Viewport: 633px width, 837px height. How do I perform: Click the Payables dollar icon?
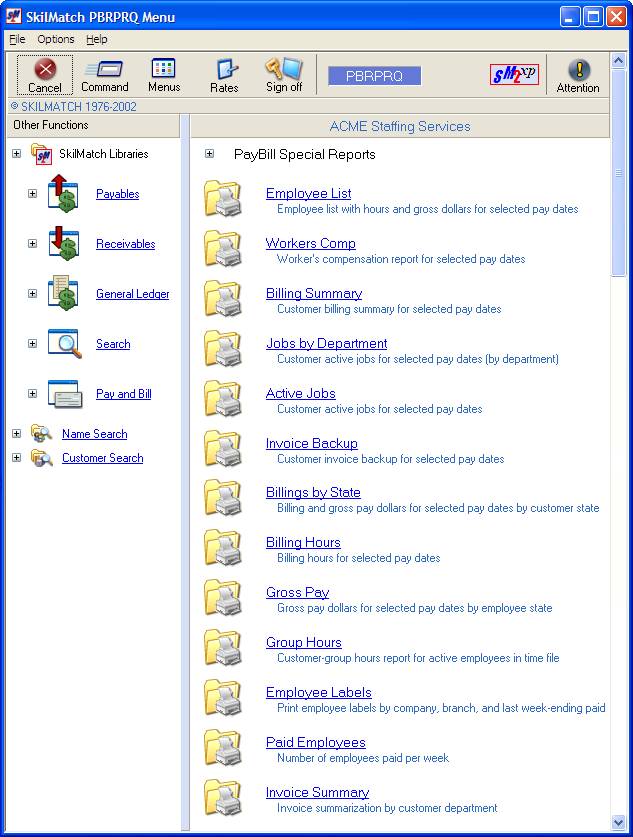coord(63,193)
